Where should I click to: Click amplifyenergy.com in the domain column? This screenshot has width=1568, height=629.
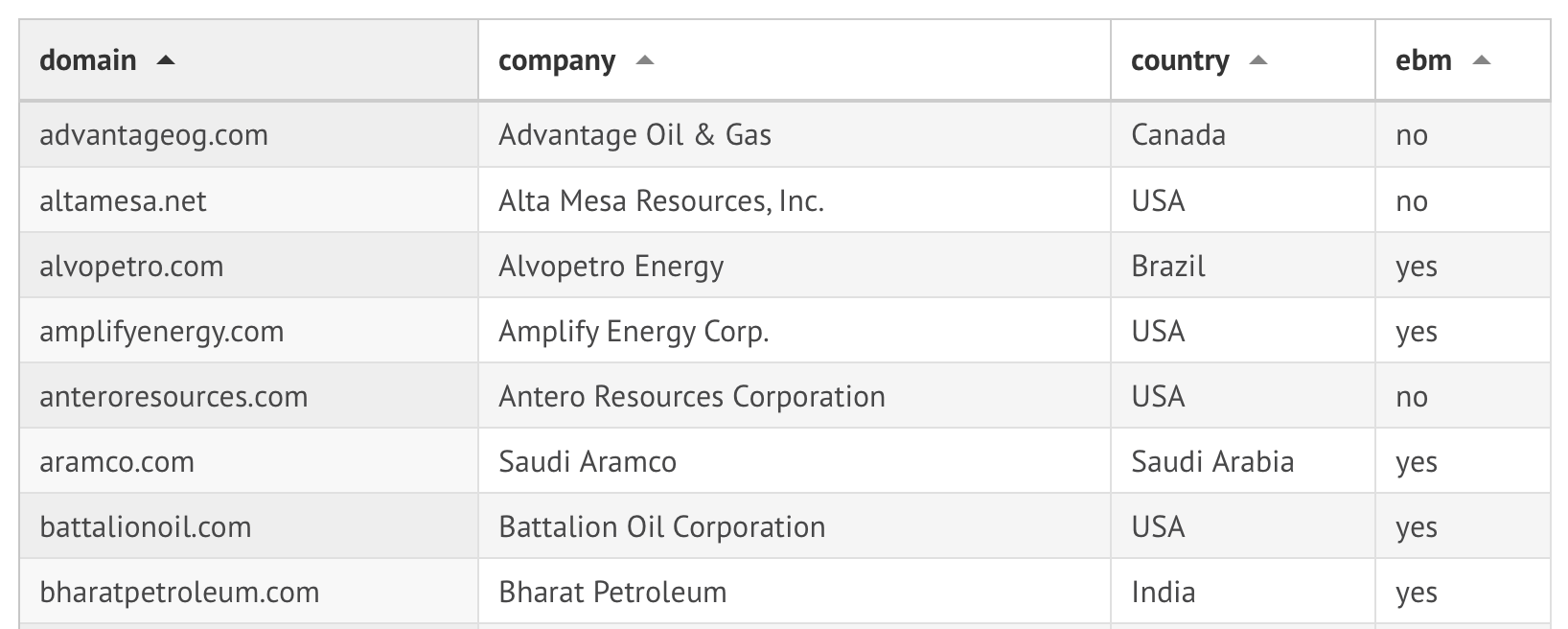[x=161, y=331]
